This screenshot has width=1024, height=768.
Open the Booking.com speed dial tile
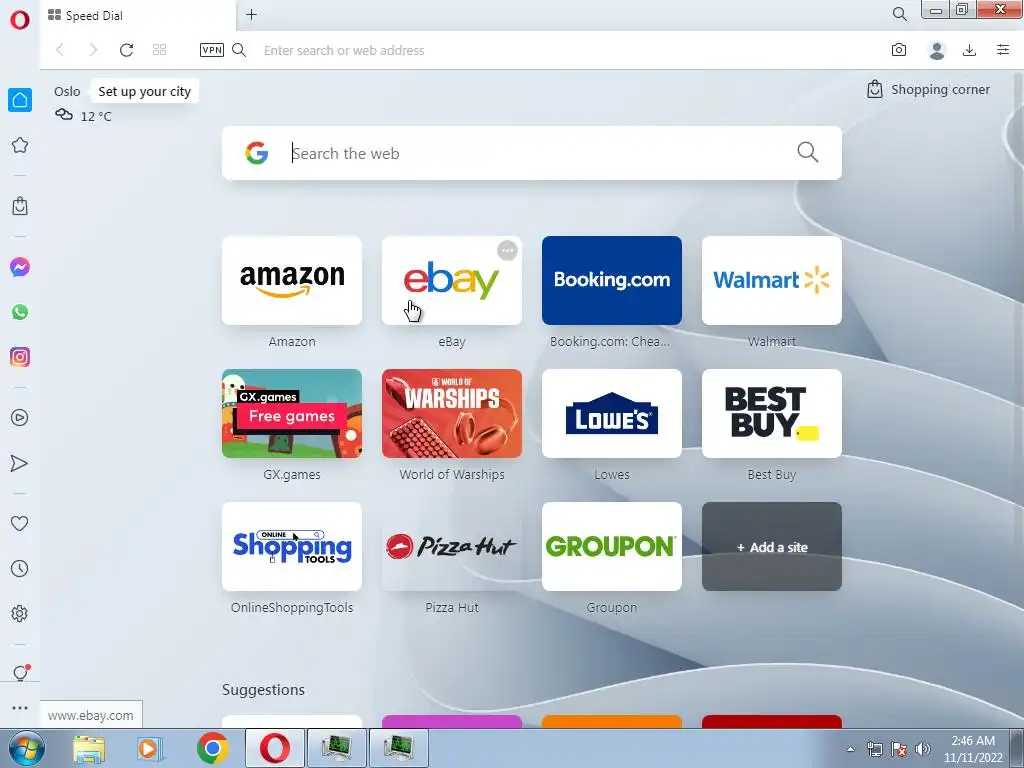pyautogui.click(x=612, y=280)
